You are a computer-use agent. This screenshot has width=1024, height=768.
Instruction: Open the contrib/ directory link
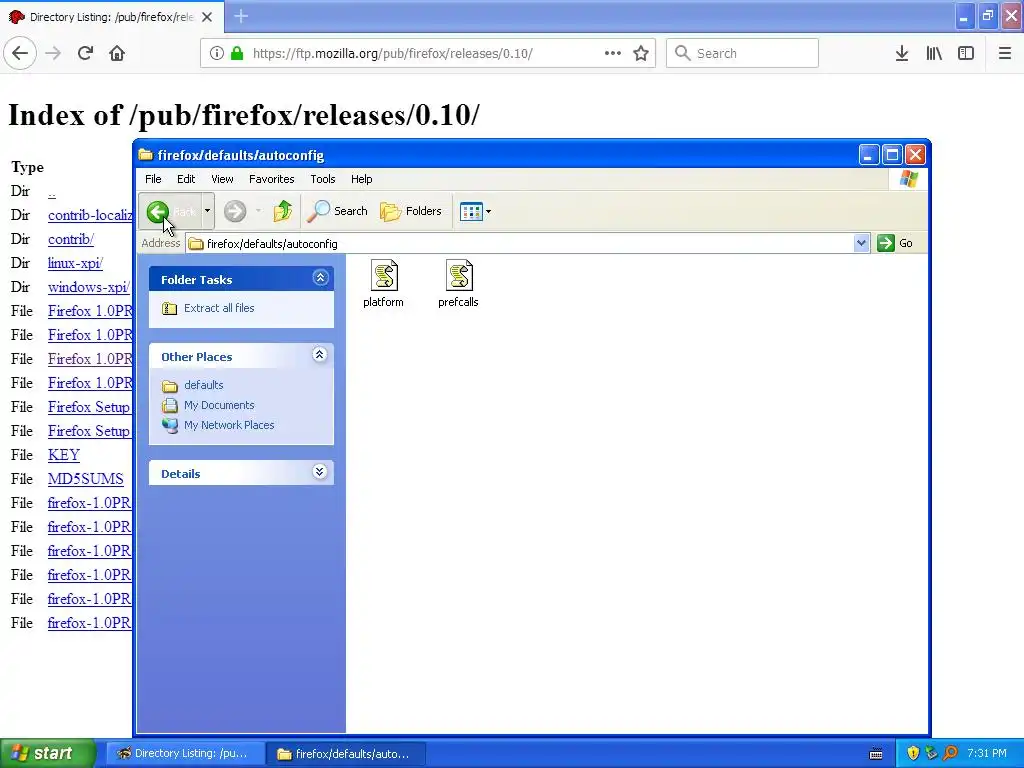[x=71, y=239]
